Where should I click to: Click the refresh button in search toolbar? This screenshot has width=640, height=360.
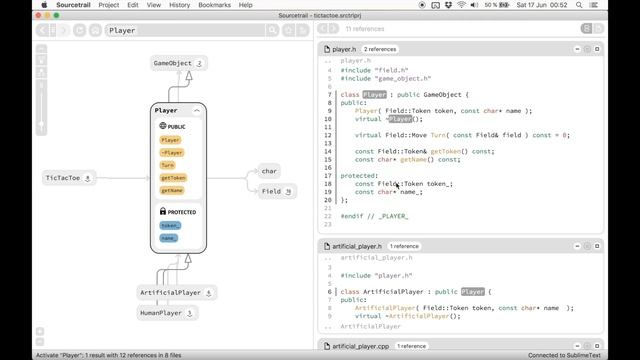(80, 30)
